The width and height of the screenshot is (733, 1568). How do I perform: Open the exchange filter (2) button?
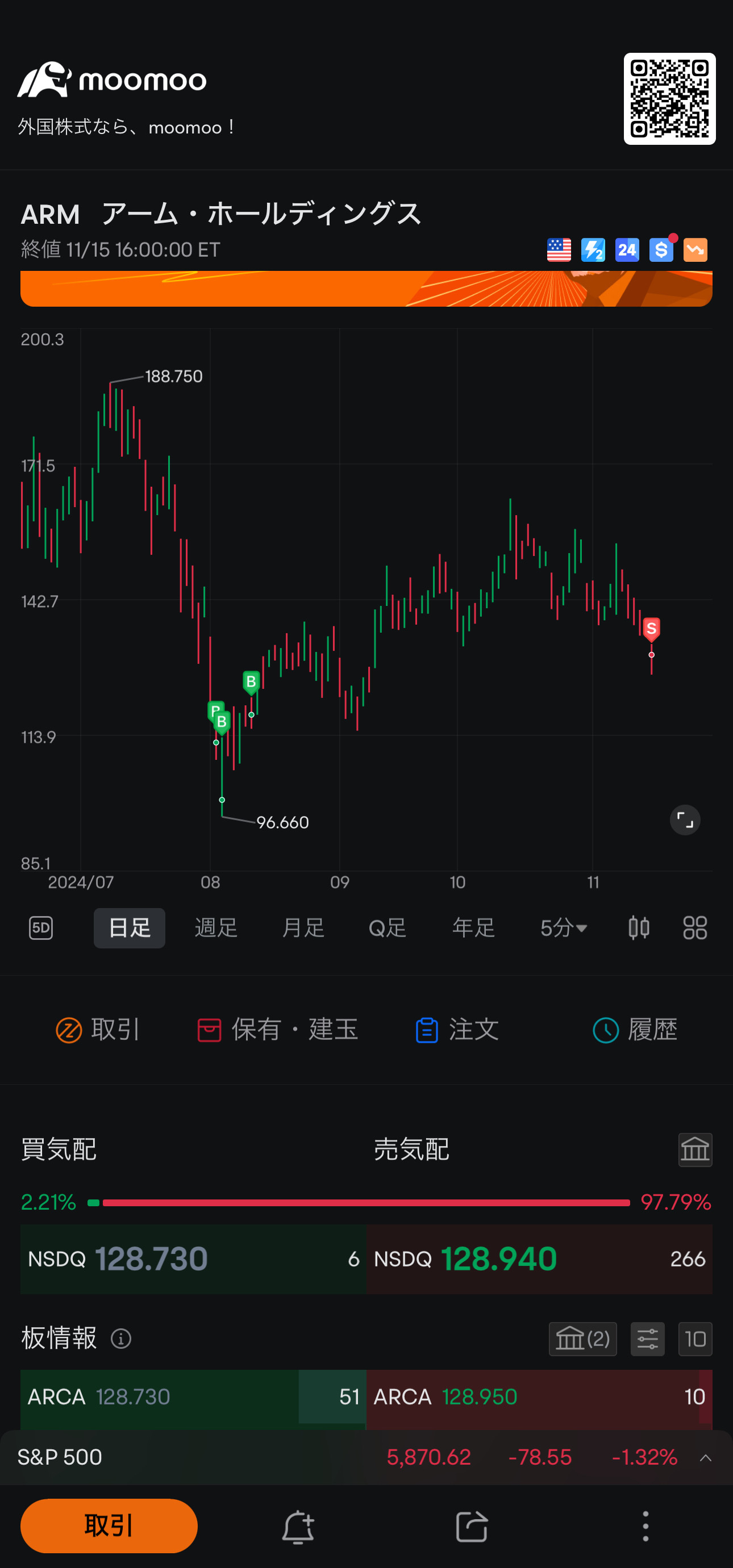tap(582, 1339)
